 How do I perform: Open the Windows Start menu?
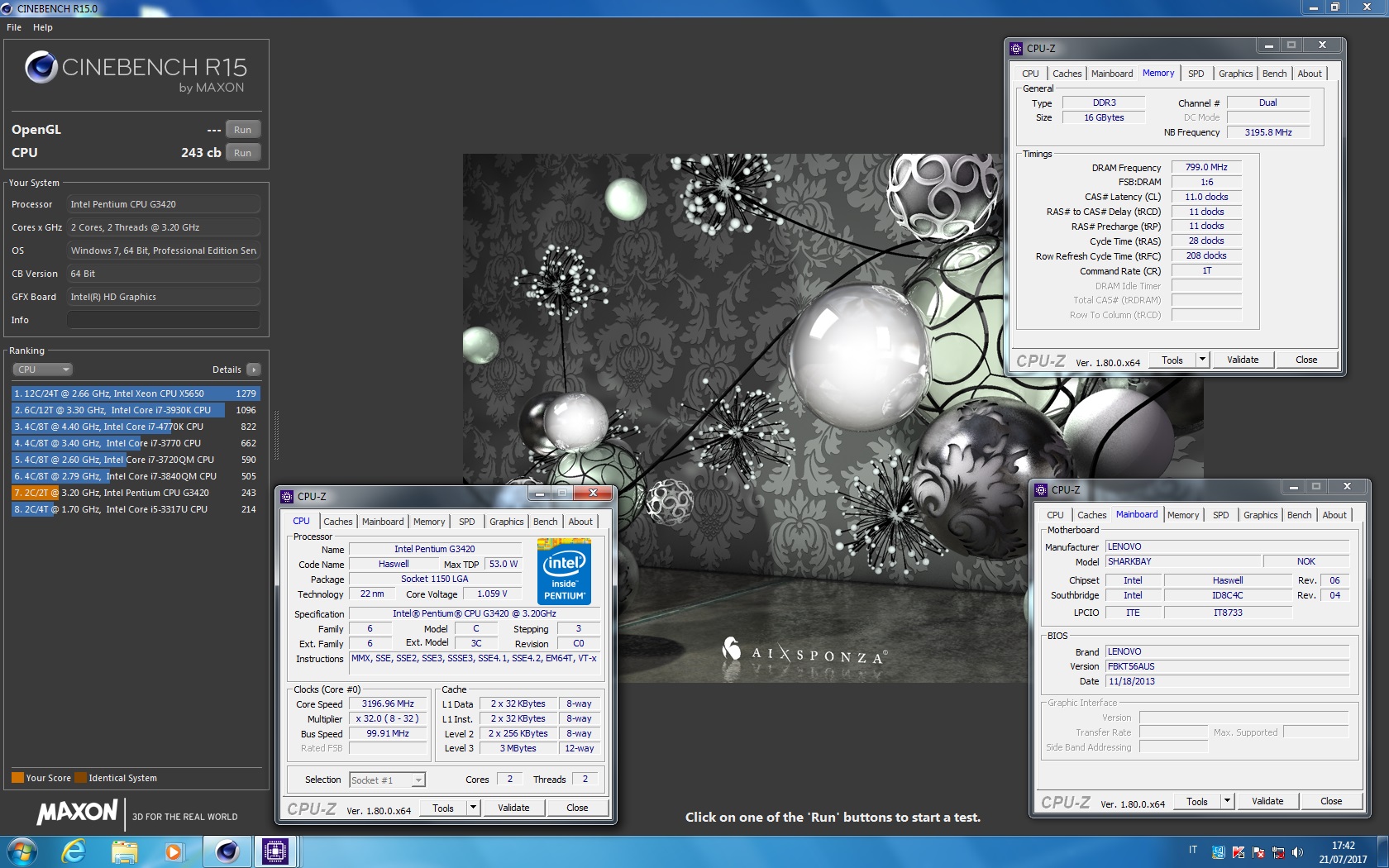[x=21, y=851]
